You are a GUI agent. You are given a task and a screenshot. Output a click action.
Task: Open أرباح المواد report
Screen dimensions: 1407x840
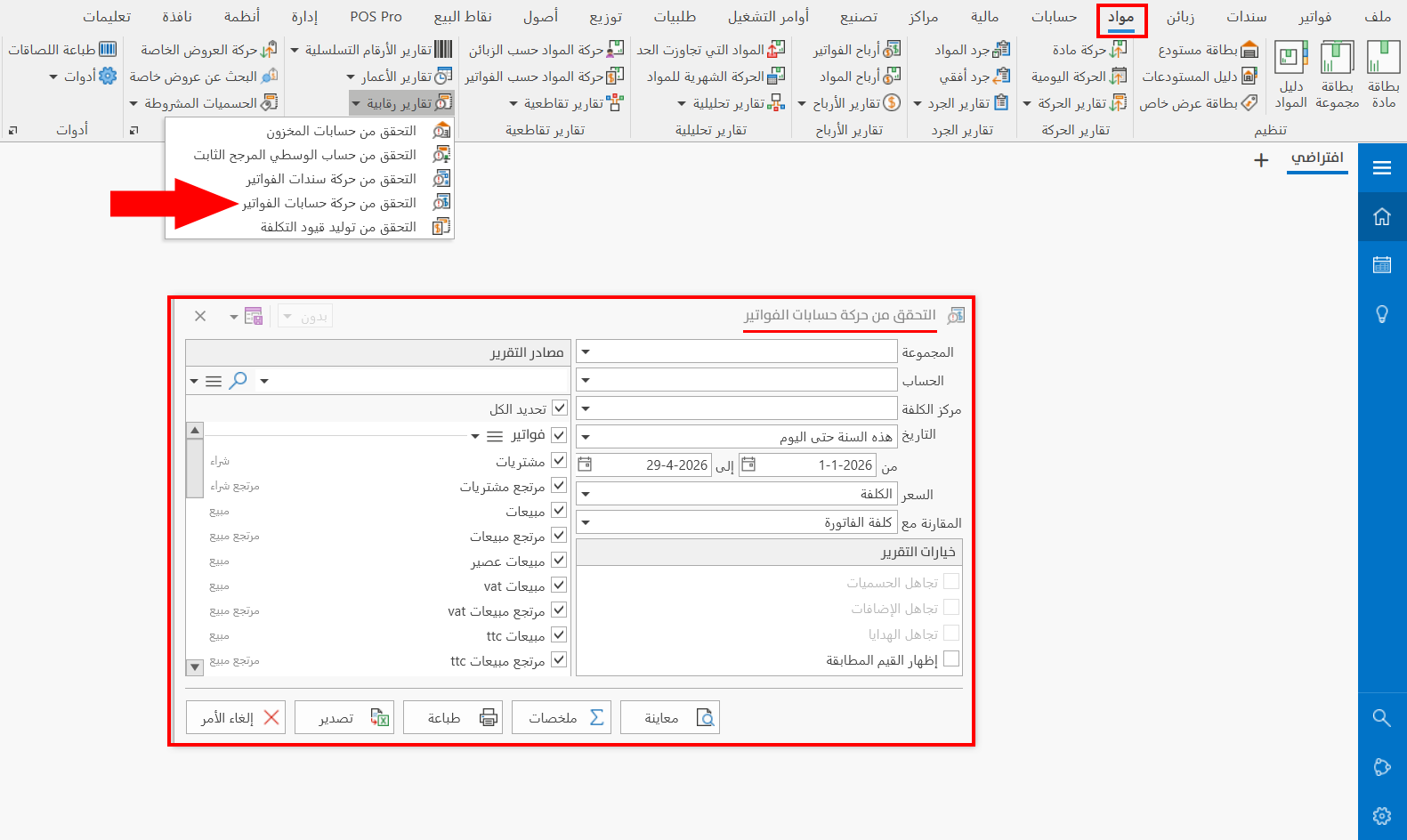coord(860,77)
